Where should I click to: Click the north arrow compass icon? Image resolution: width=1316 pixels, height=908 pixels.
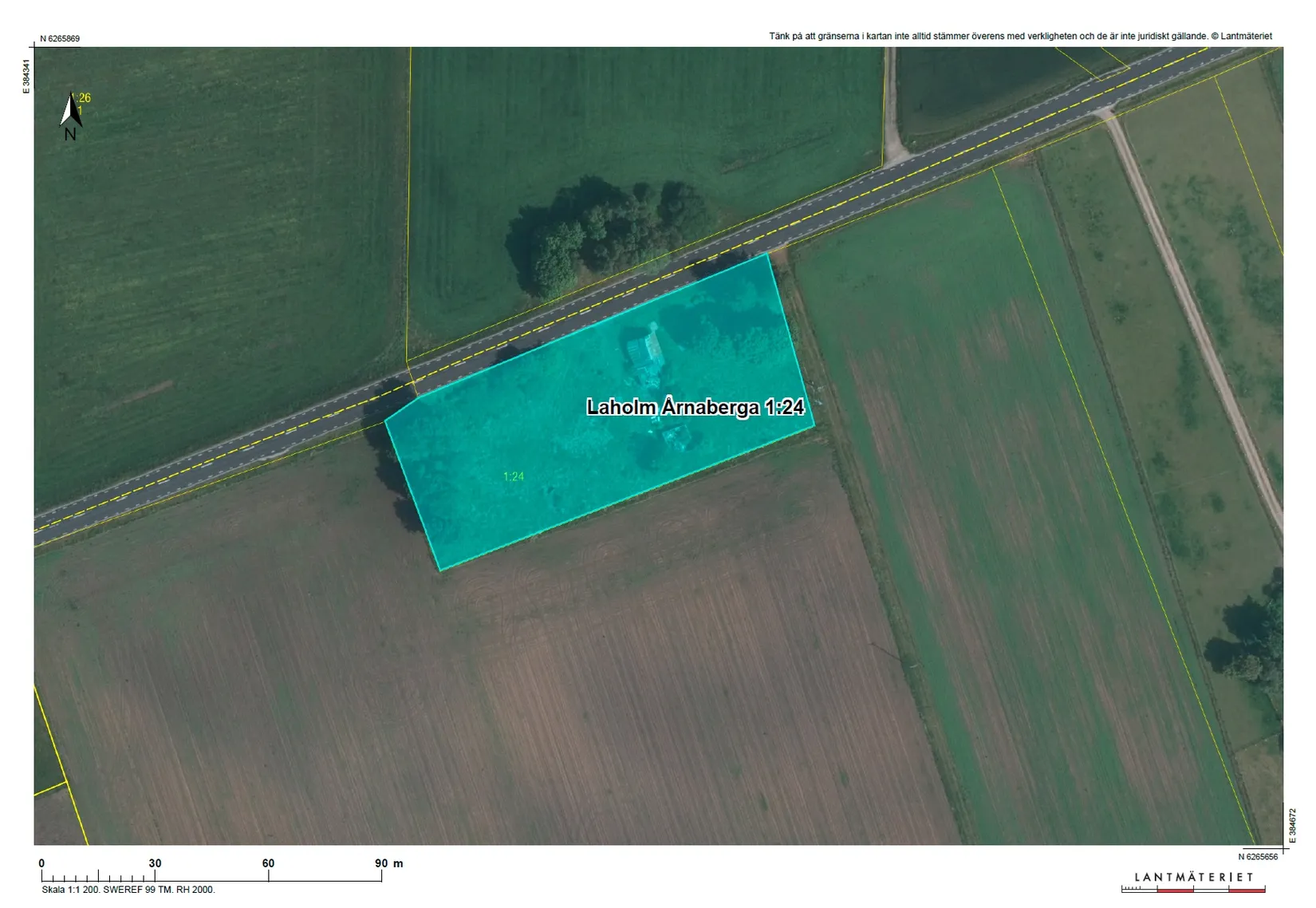tap(71, 117)
